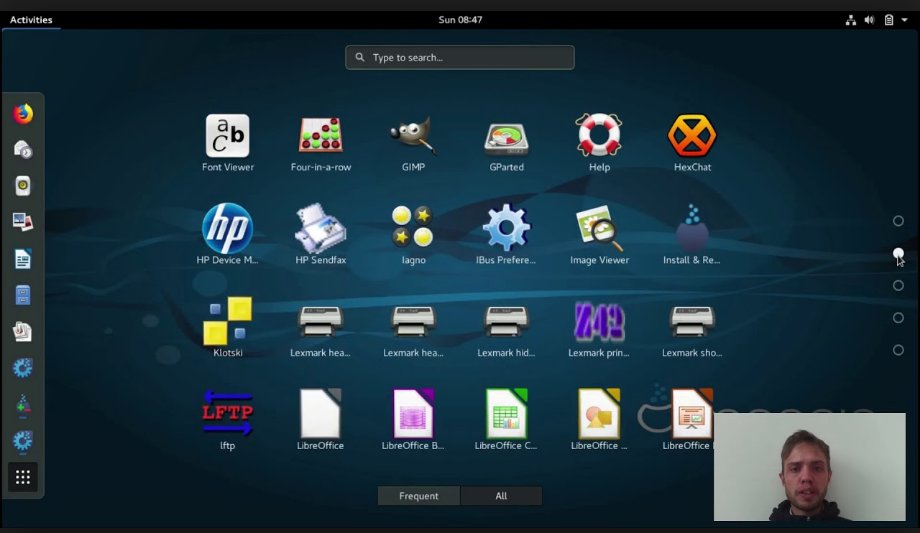Open the Lexmark hid... printer app

[x=506, y=321]
